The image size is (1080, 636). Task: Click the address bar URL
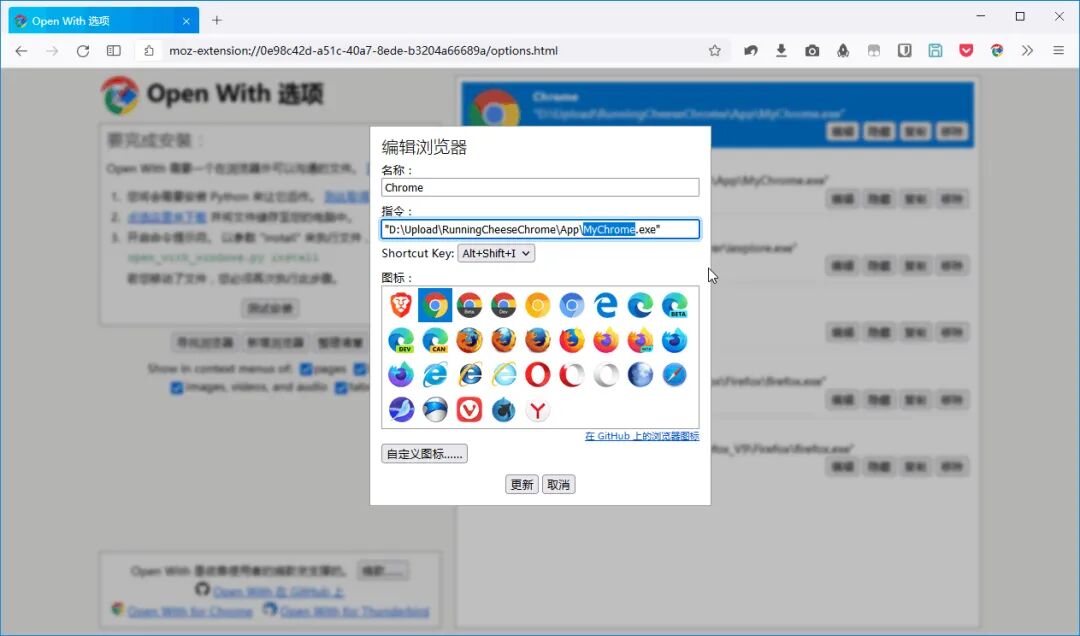pyautogui.click(x=364, y=50)
